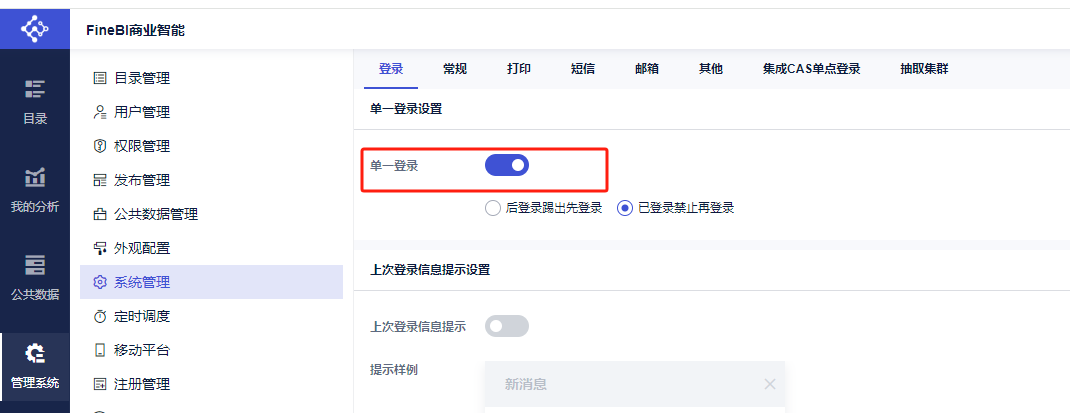This screenshot has width=1070, height=413.
Task: Enable the 上次登录信息提示 switch
Action: (x=507, y=326)
